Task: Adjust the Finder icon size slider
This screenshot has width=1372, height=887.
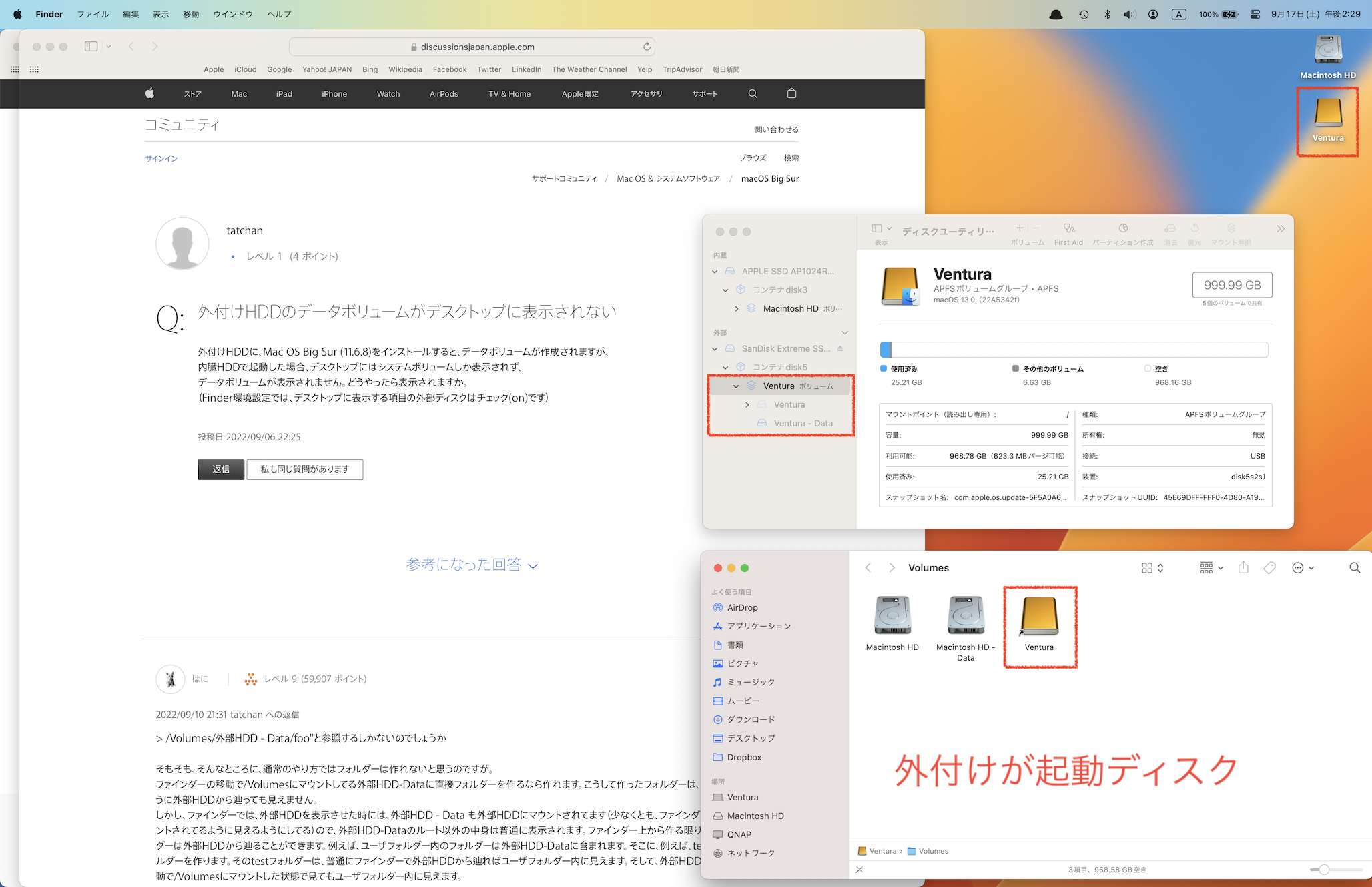Action: coord(1324,870)
